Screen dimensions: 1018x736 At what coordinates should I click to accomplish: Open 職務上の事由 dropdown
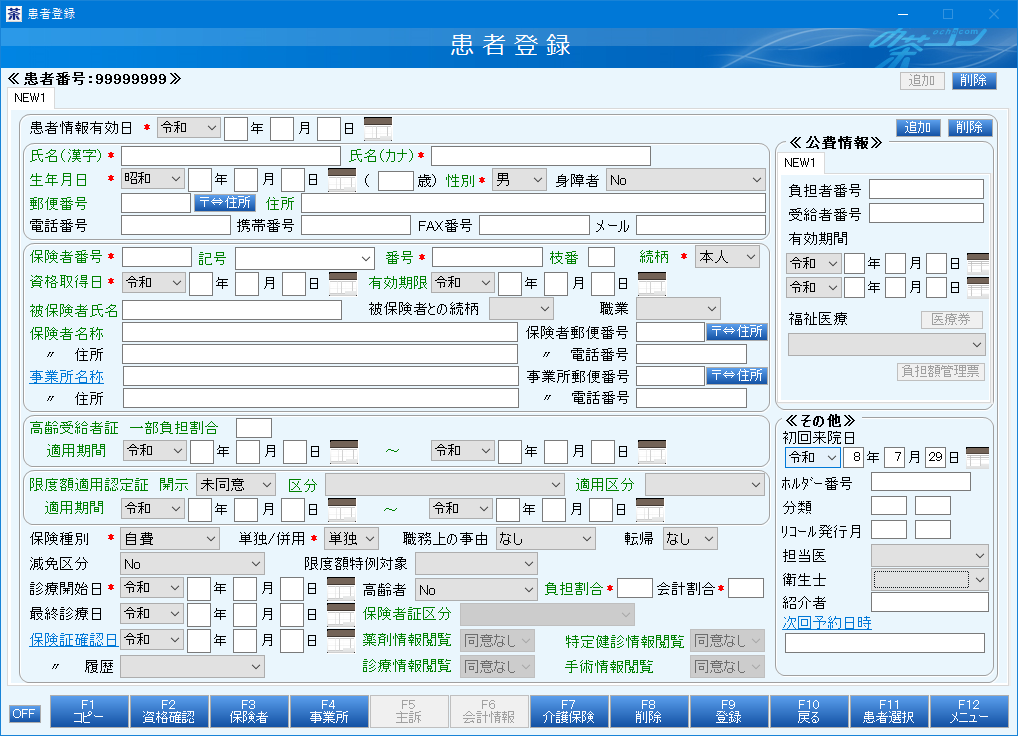click(x=545, y=539)
